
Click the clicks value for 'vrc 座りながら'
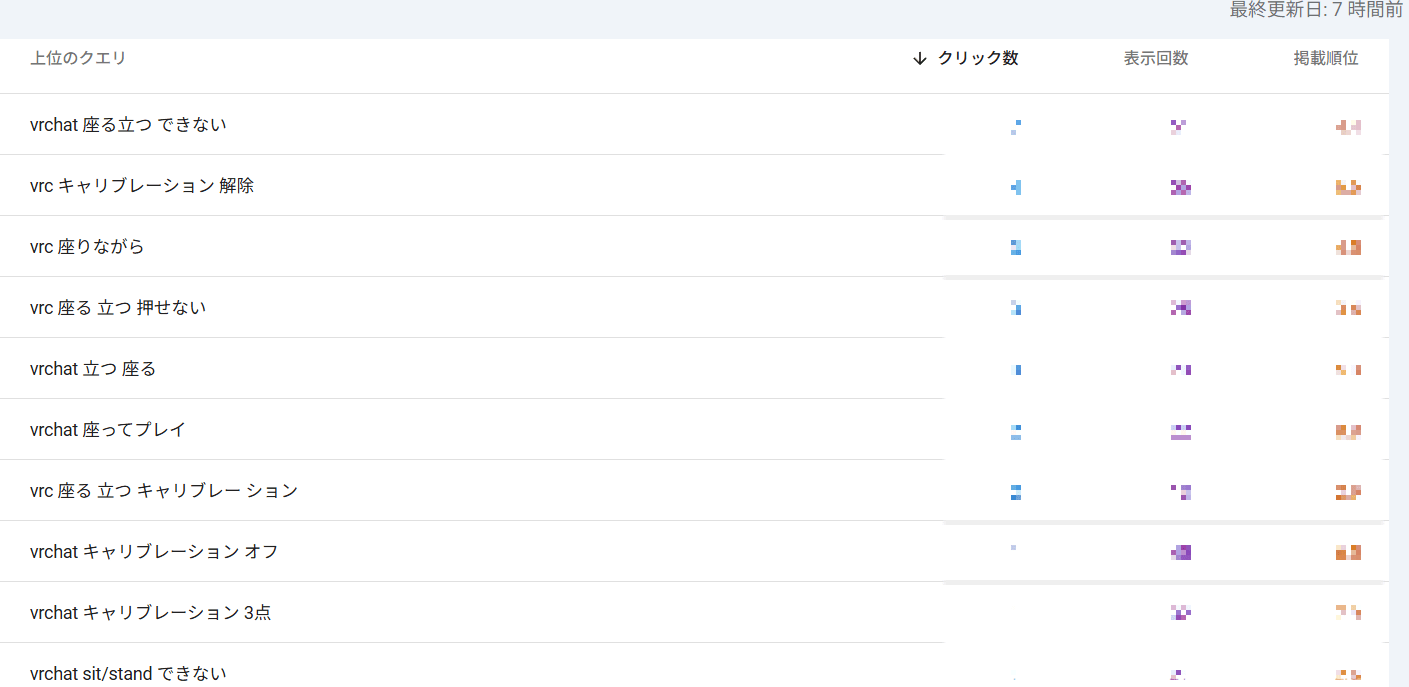coord(1015,247)
